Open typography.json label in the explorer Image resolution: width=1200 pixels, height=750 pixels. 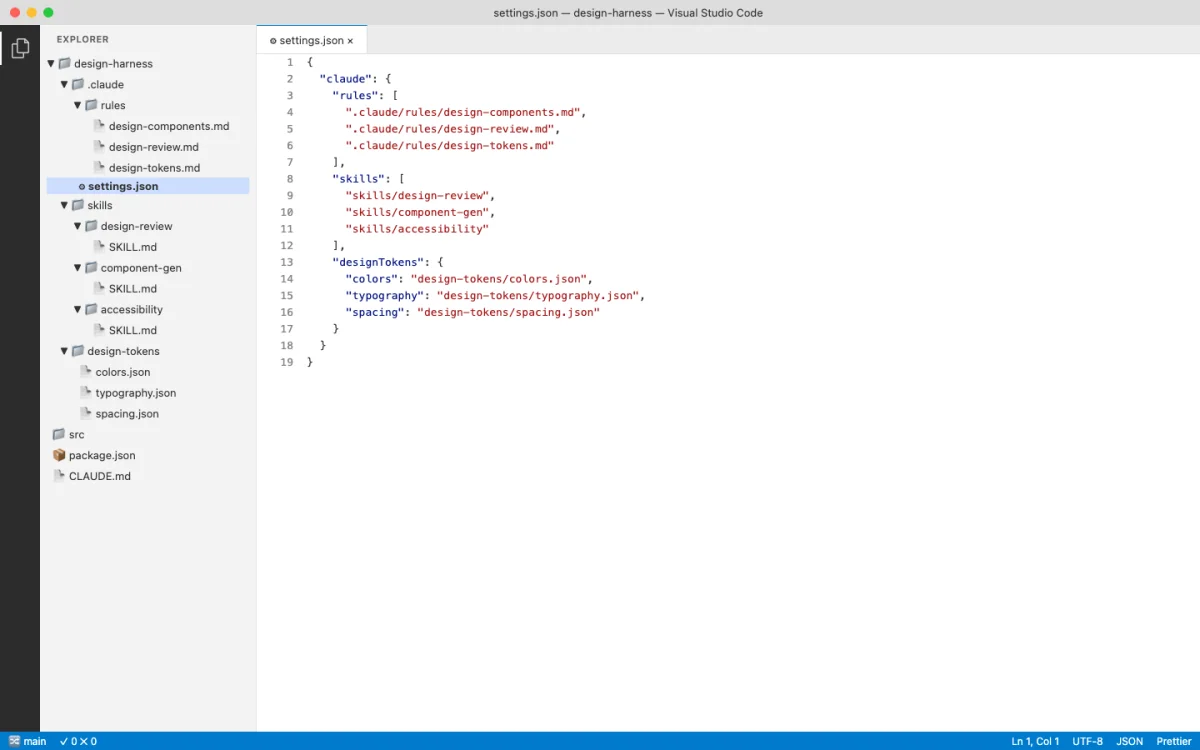136,393
